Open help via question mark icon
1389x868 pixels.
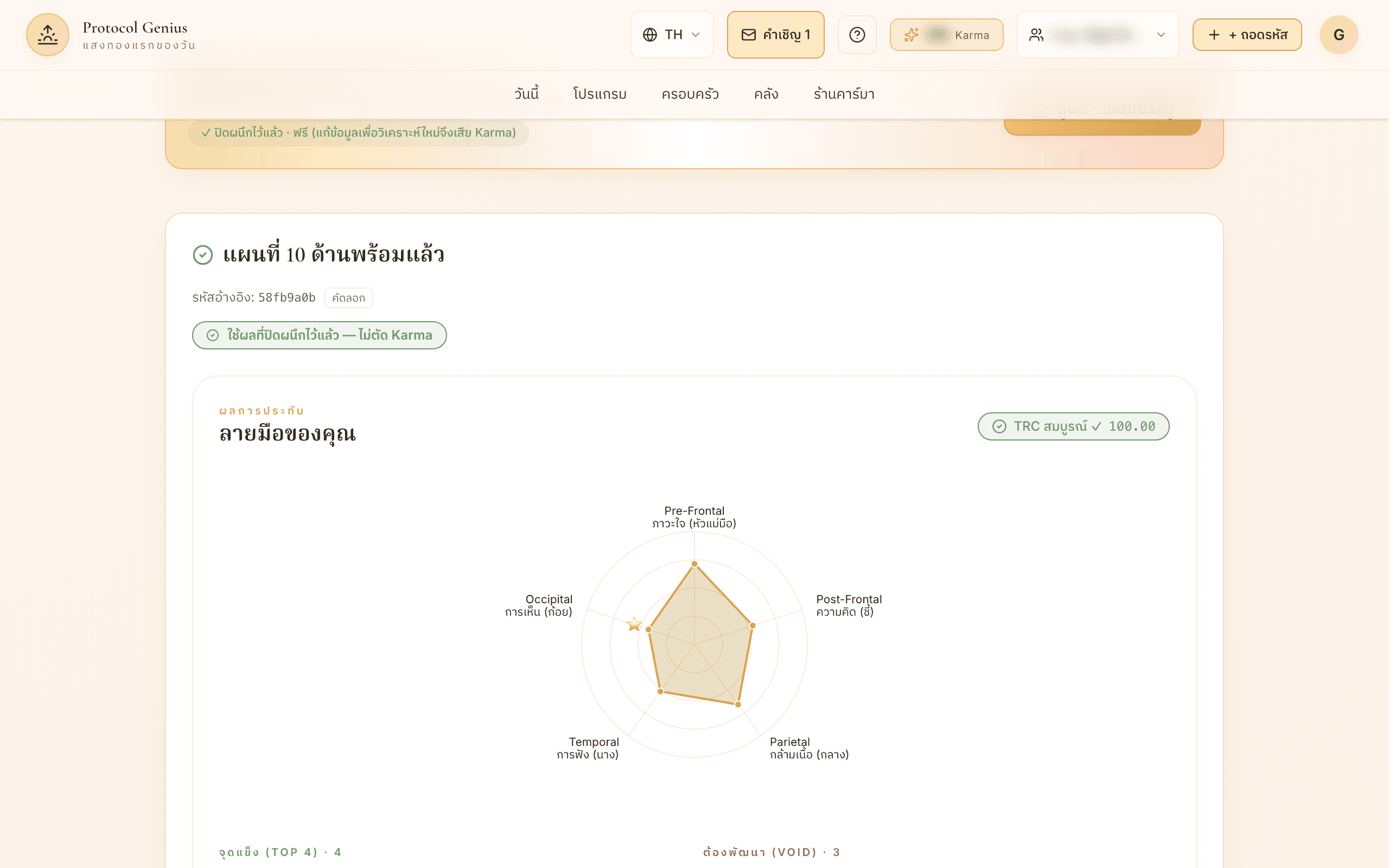[x=857, y=34]
